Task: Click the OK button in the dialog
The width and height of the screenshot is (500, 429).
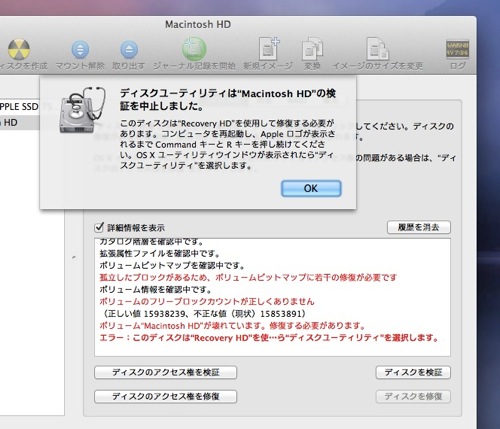Action: (311, 188)
